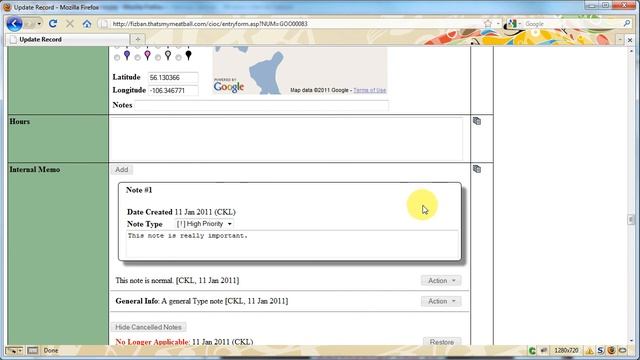Screen dimensions: 640x360
Task: Click in the map Notes input field
Action: coord(262,105)
